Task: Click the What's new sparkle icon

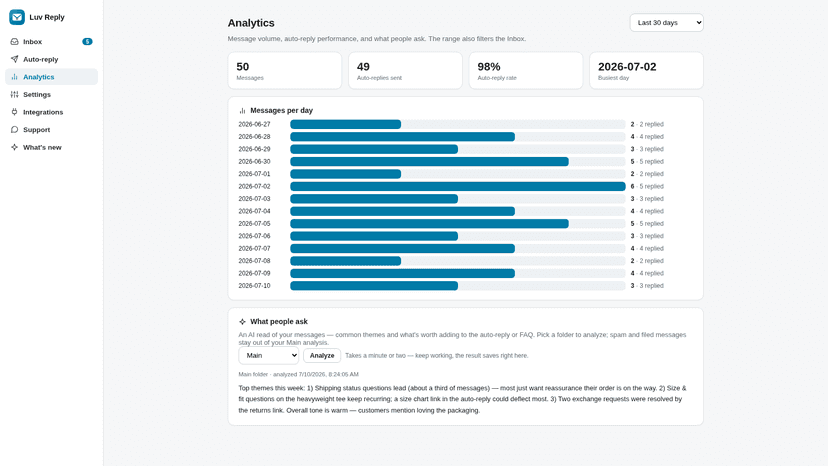Action: click(14, 147)
